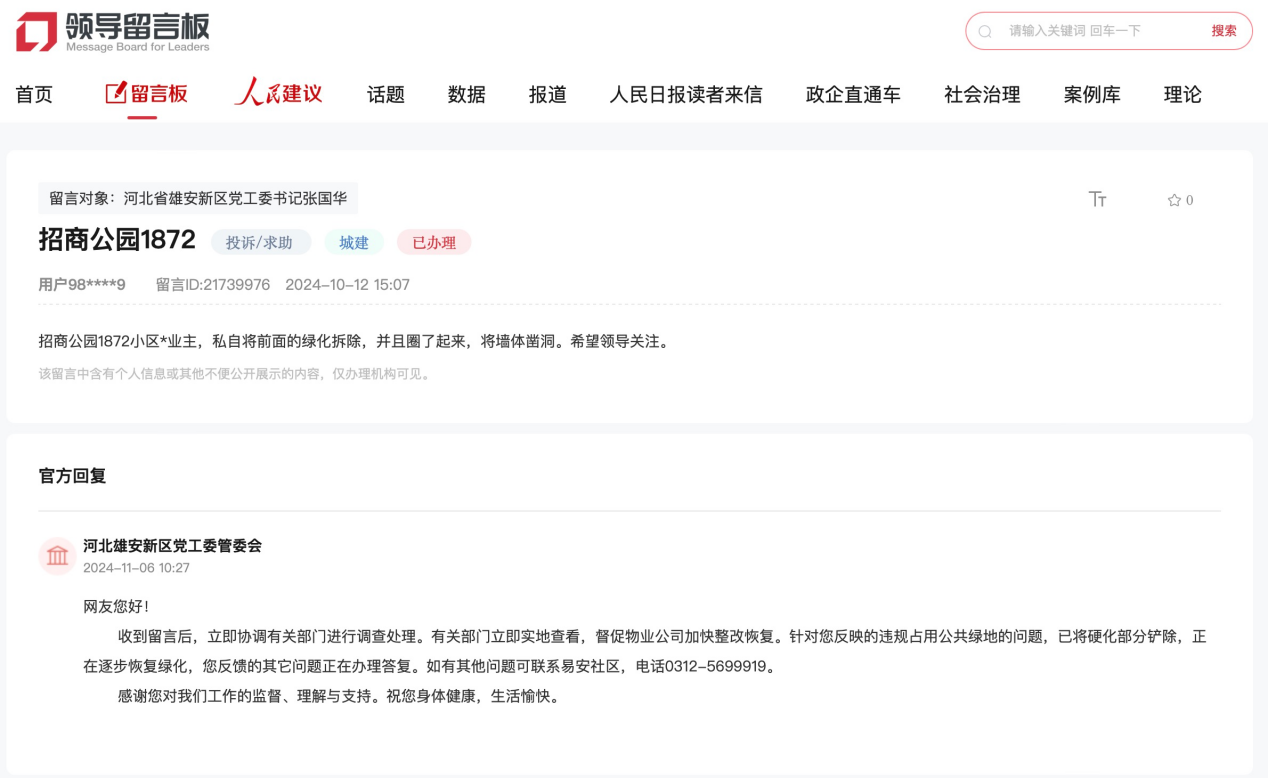Click the 已办理 status tag
The height and width of the screenshot is (778, 1268).
pos(434,242)
